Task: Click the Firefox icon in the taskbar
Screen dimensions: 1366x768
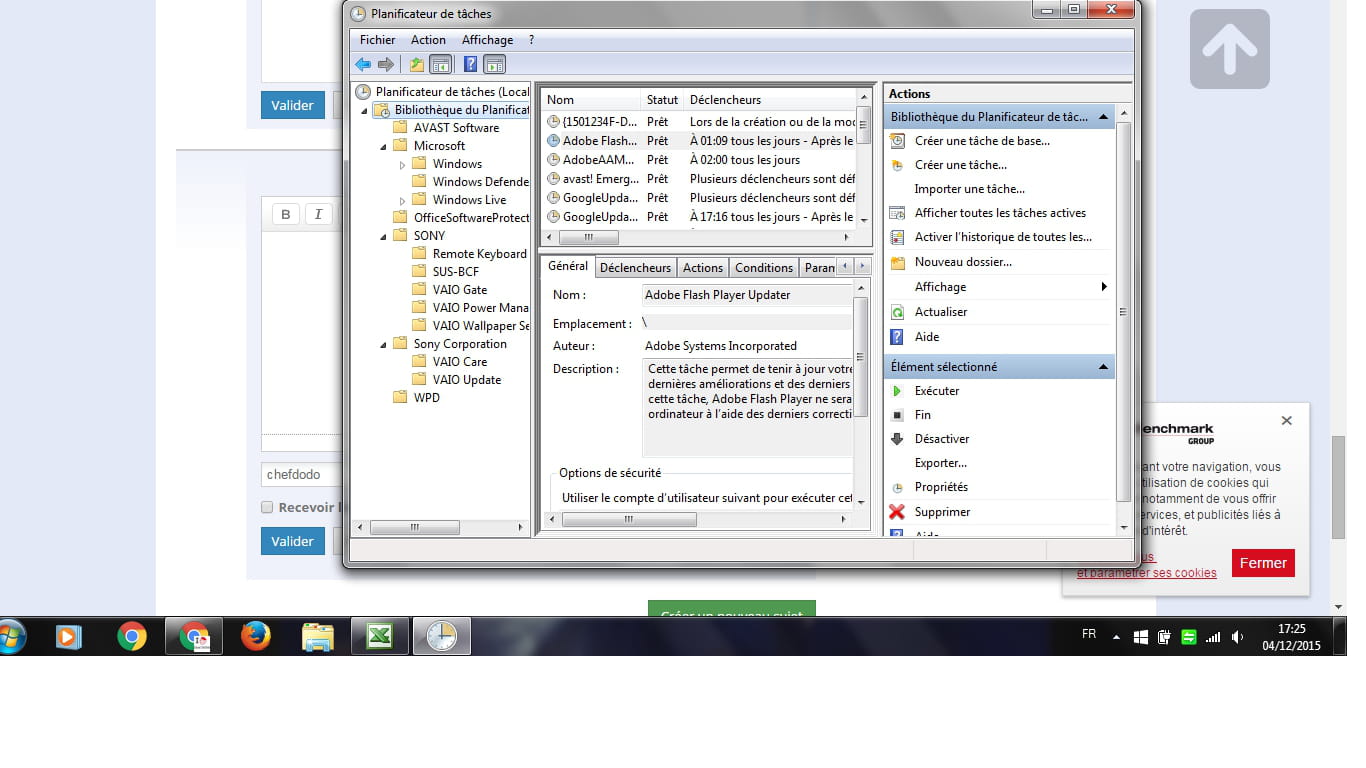Action: point(256,636)
